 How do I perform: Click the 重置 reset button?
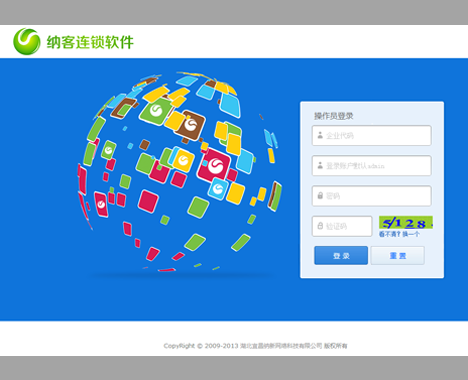click(398, 256)
